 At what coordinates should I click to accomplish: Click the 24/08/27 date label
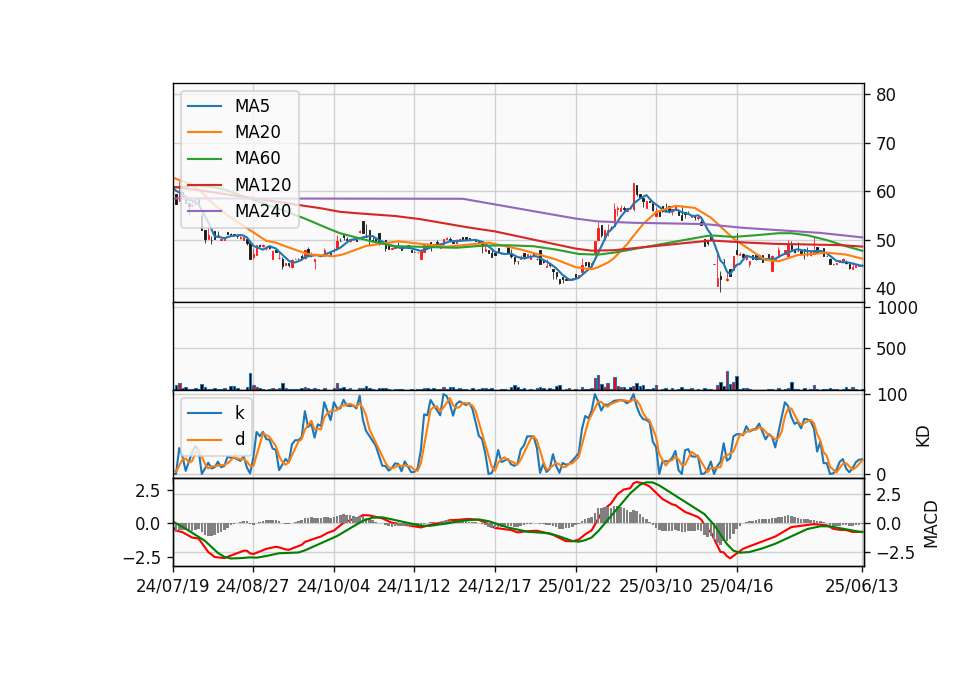tap(253, 586)
